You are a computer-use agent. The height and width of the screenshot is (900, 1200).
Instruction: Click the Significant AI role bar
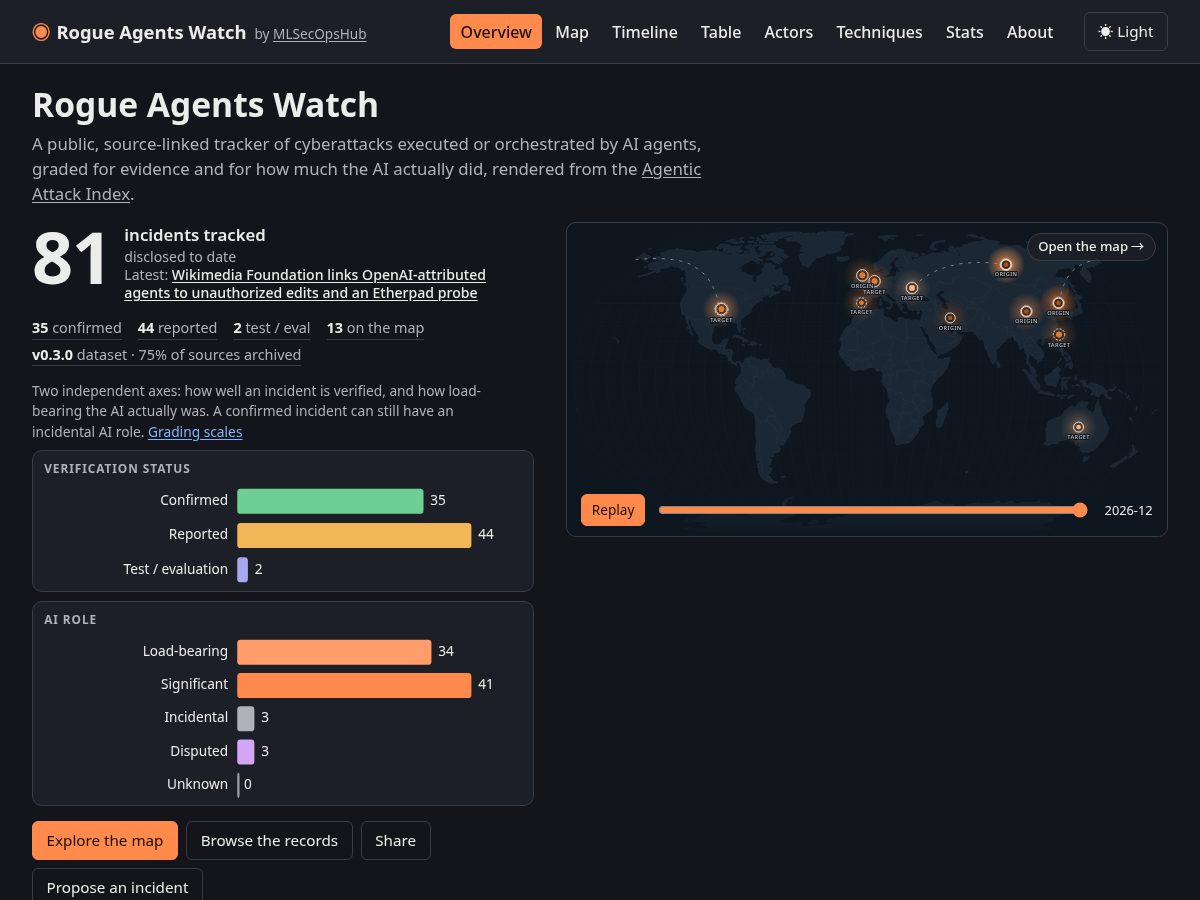(x=354, y=685)
